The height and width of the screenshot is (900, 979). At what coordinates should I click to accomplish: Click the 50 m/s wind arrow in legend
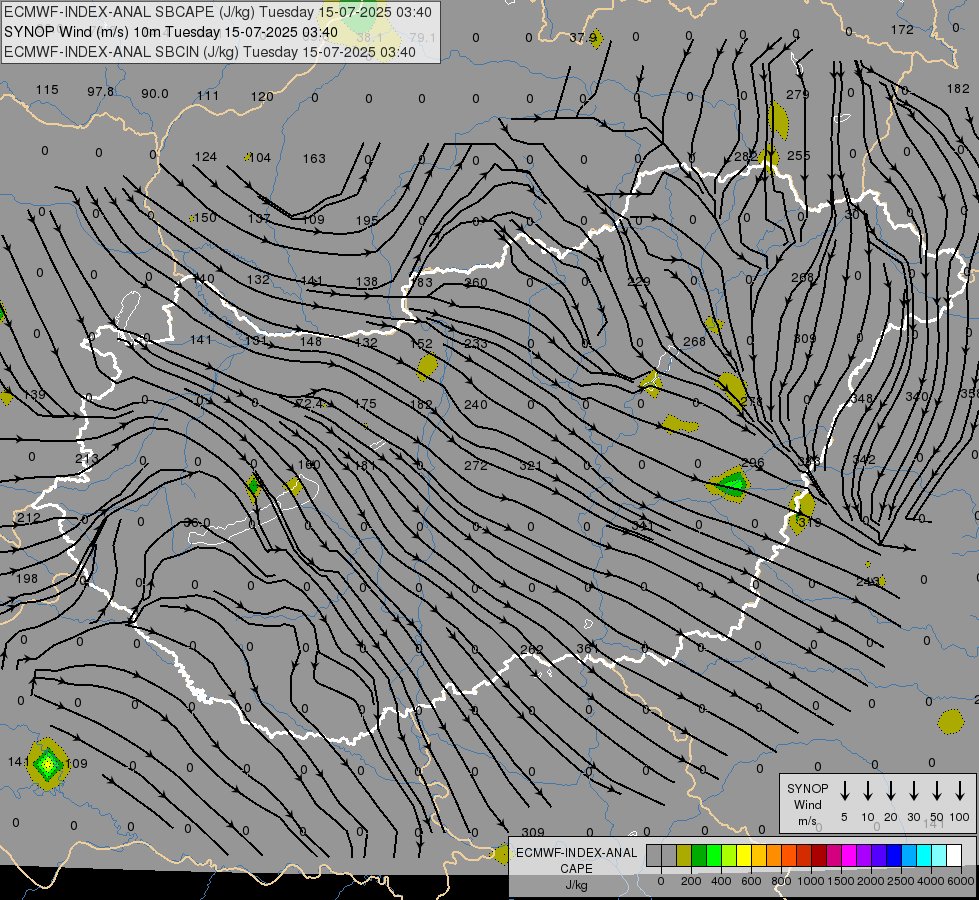coord(937,791)
